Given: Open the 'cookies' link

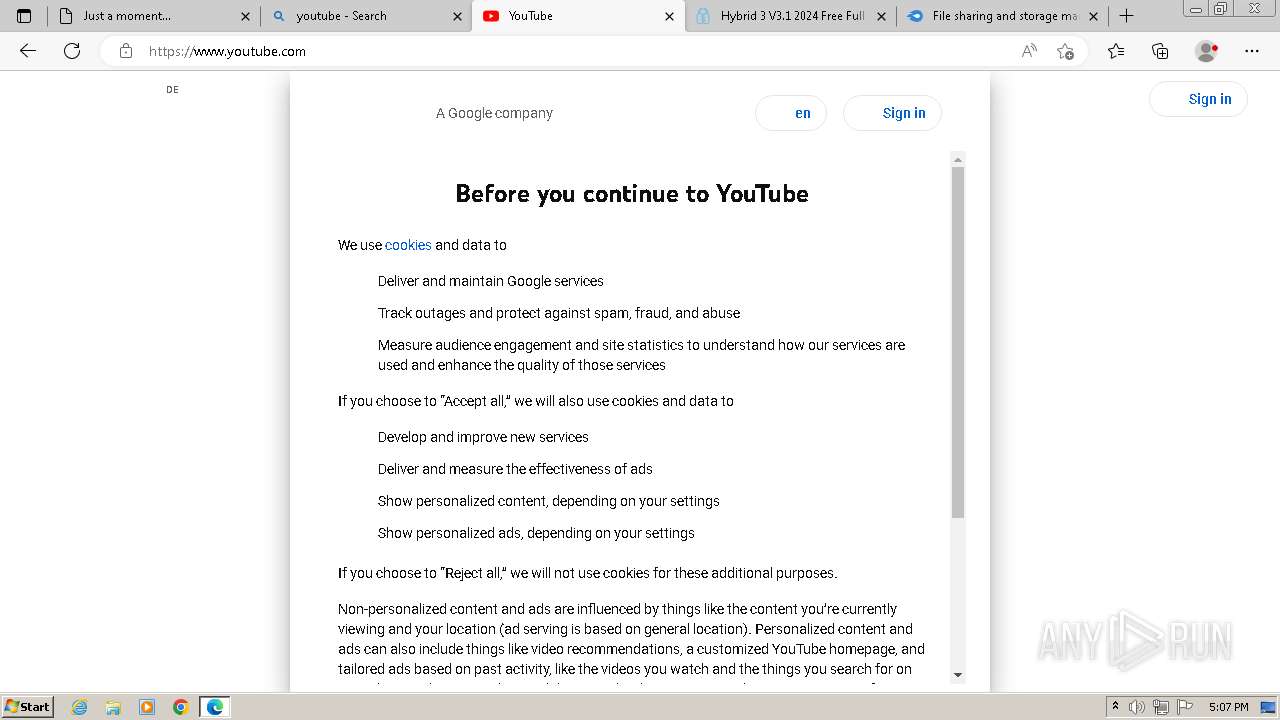Looking at the screenshot, I should pyautogui.click(x=408, y=245).
